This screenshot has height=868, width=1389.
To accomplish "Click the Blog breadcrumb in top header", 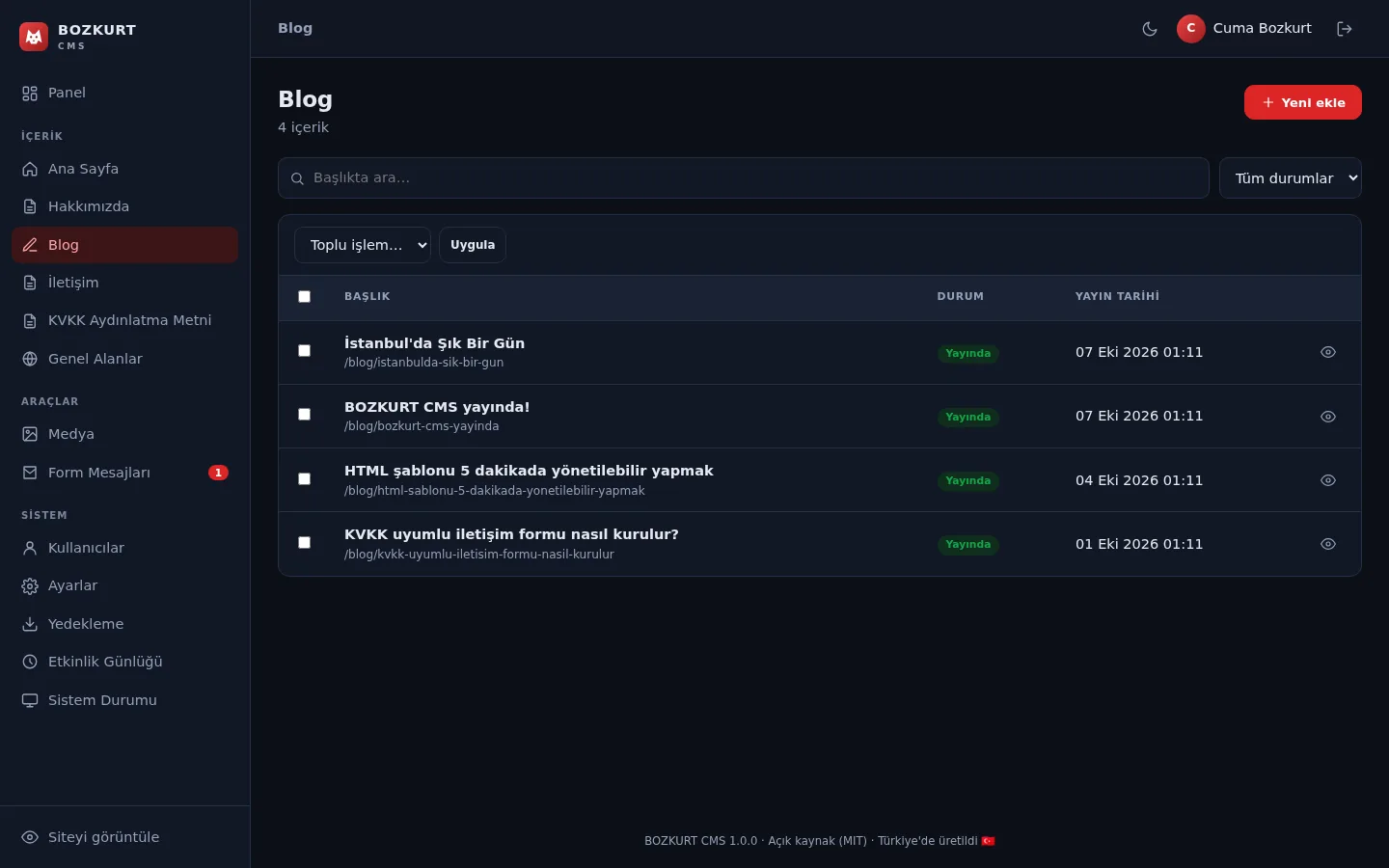I will (x=295, y=29).
